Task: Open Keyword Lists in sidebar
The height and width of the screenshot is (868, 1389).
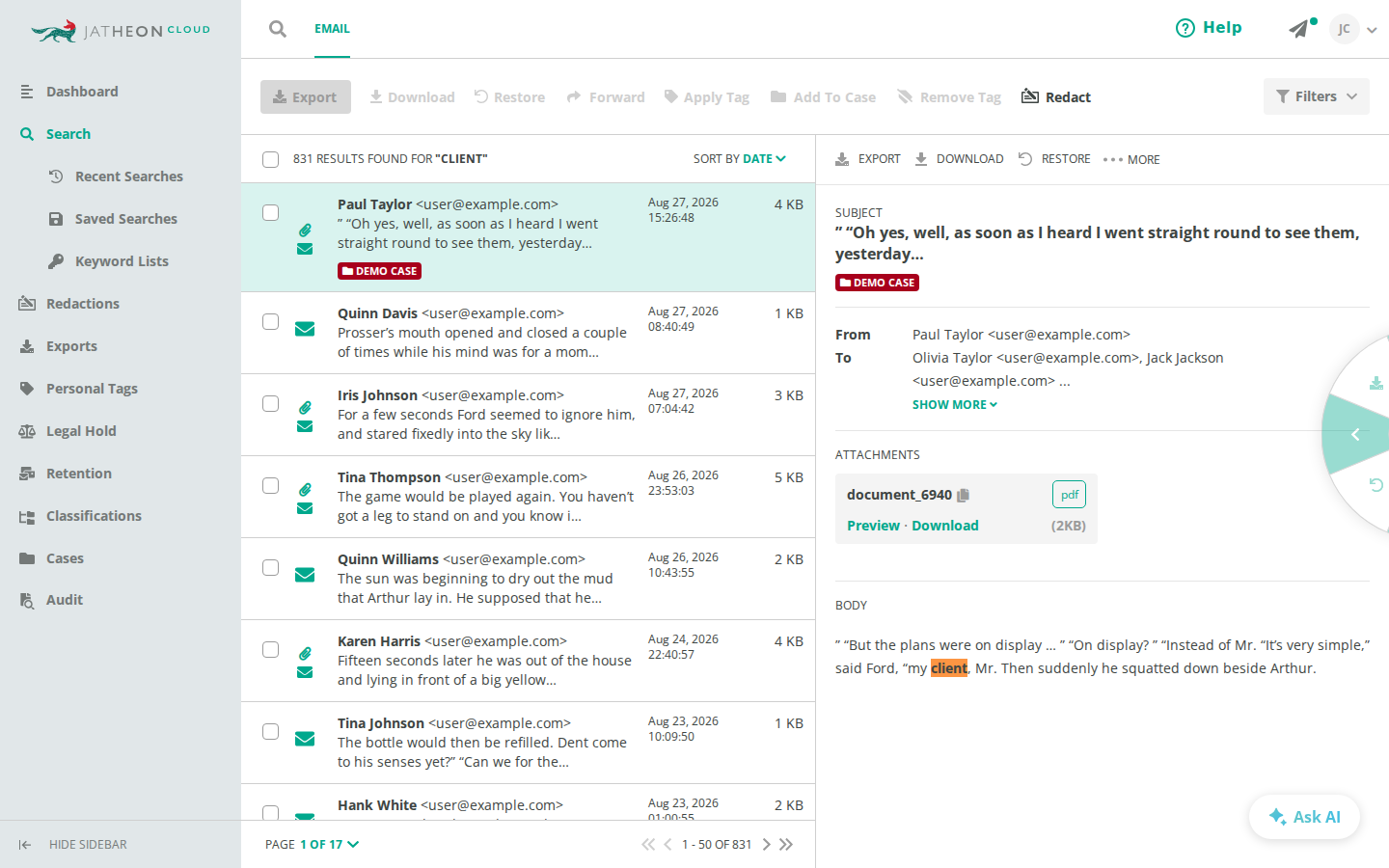Action: click(108, 261)
